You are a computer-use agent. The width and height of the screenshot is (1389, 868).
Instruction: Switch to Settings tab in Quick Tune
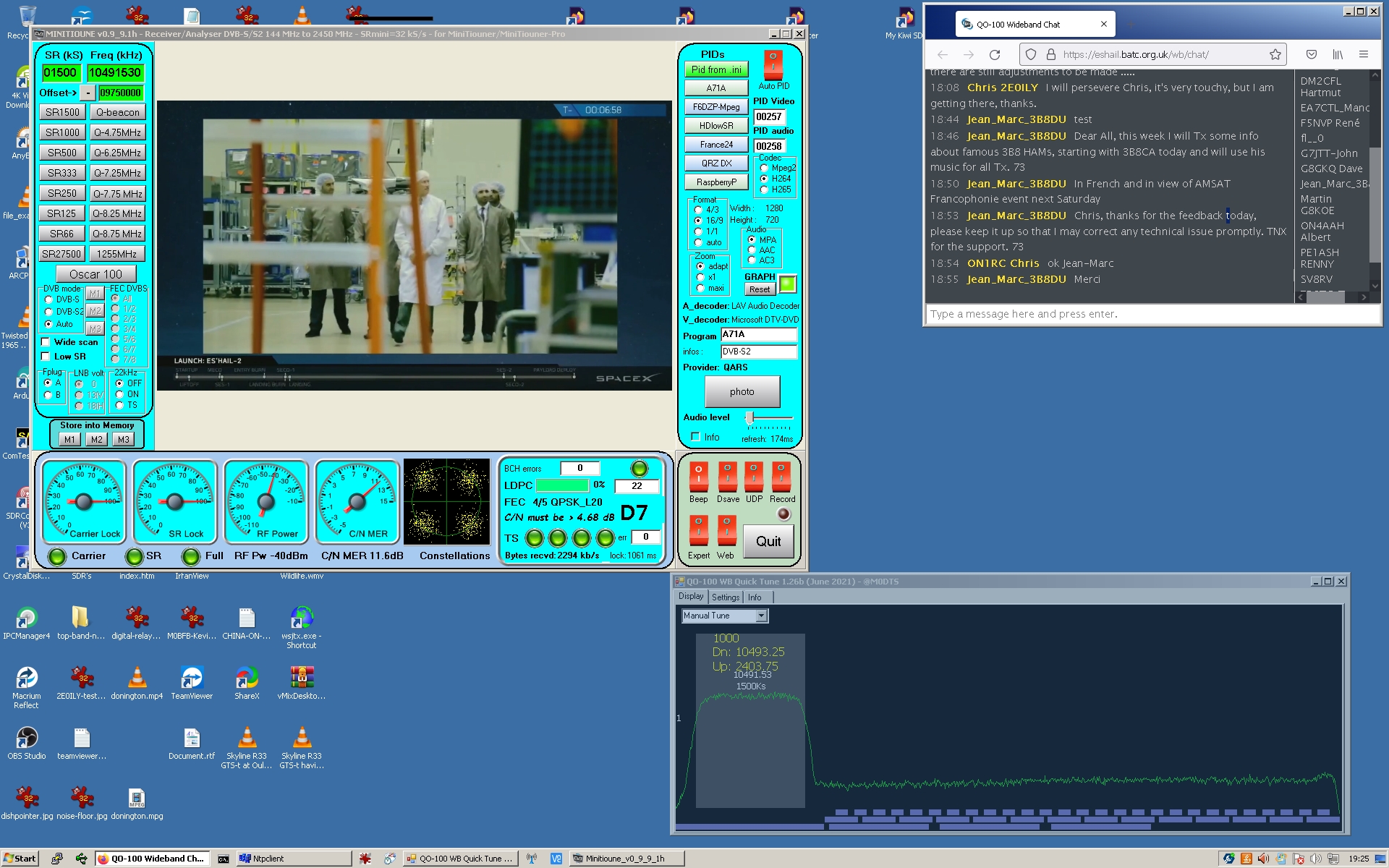coord(726,597)
